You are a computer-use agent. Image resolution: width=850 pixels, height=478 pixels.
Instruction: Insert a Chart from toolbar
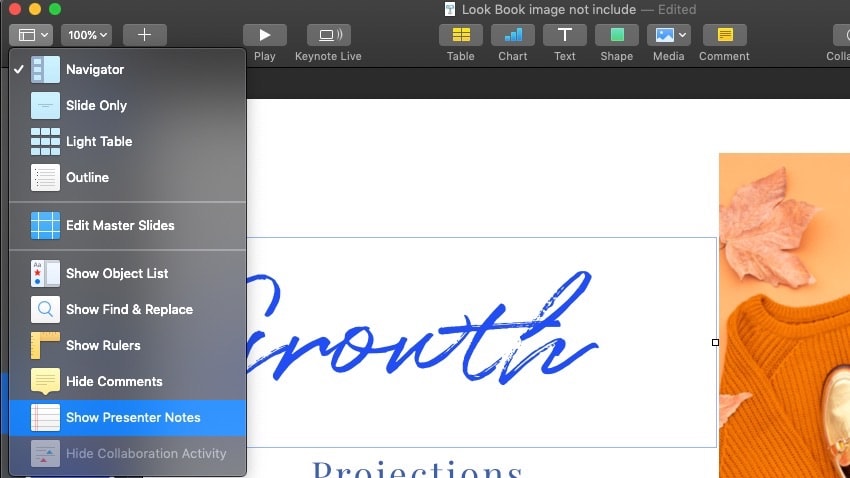pyautogui.click(x=513, y=35)
